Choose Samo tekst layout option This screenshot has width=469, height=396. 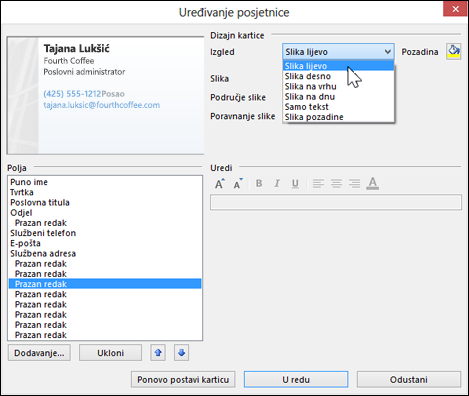click(x=338, y=107)
